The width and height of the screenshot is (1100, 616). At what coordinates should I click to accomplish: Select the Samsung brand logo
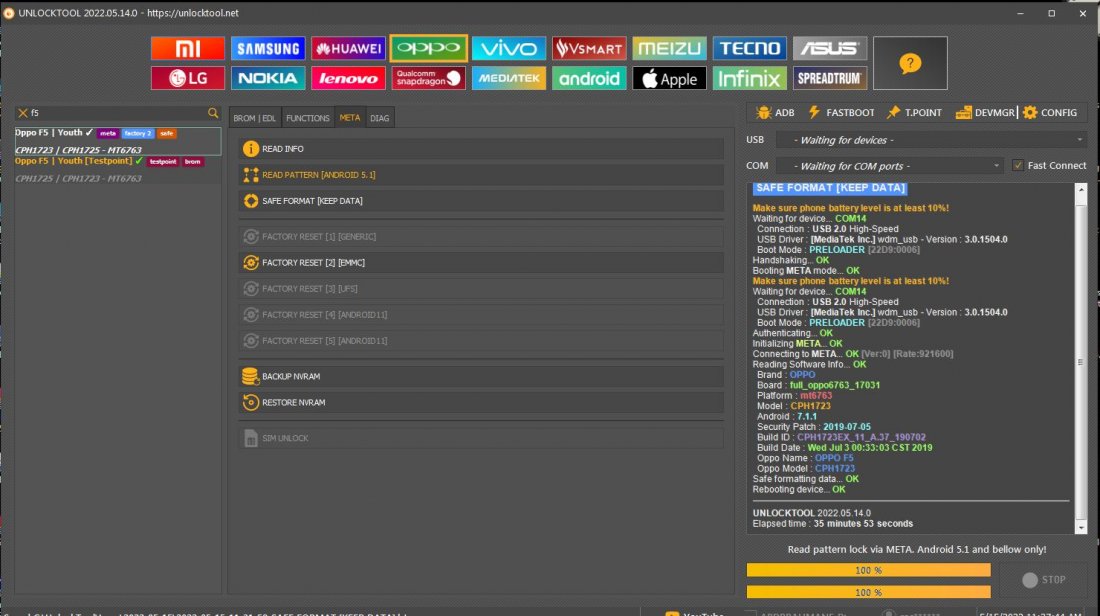[268, 48]
